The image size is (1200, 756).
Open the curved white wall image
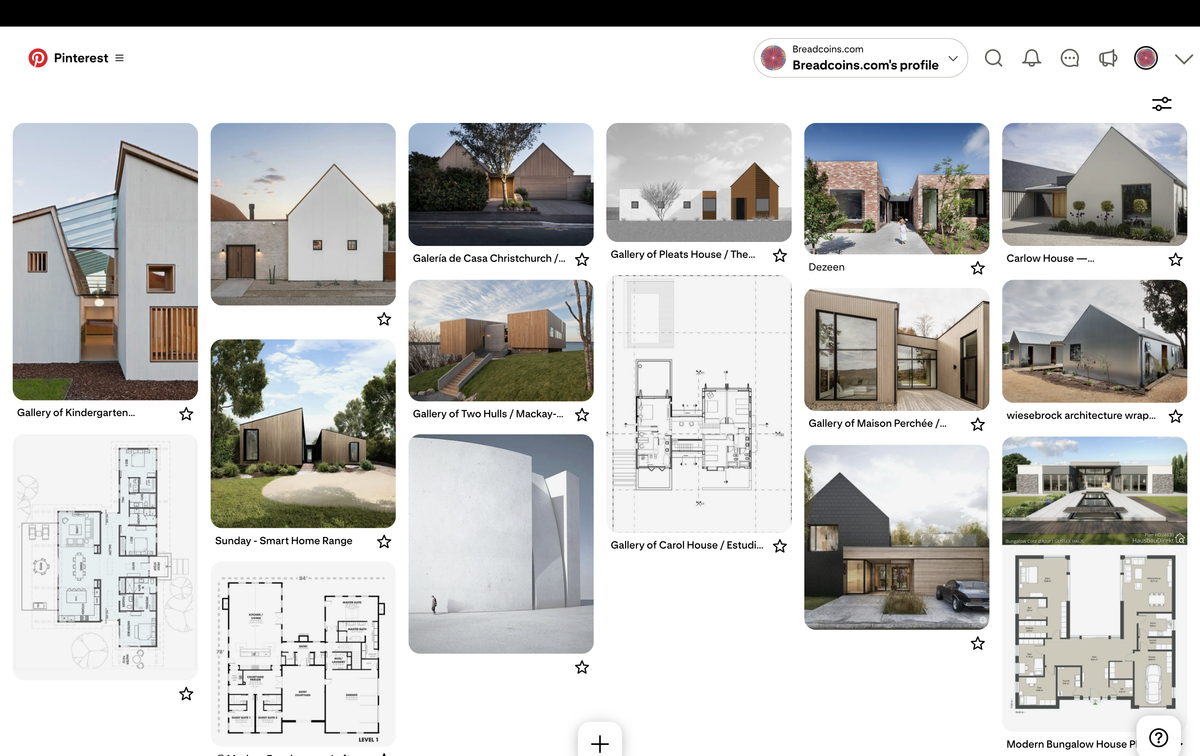click(501, 544)
